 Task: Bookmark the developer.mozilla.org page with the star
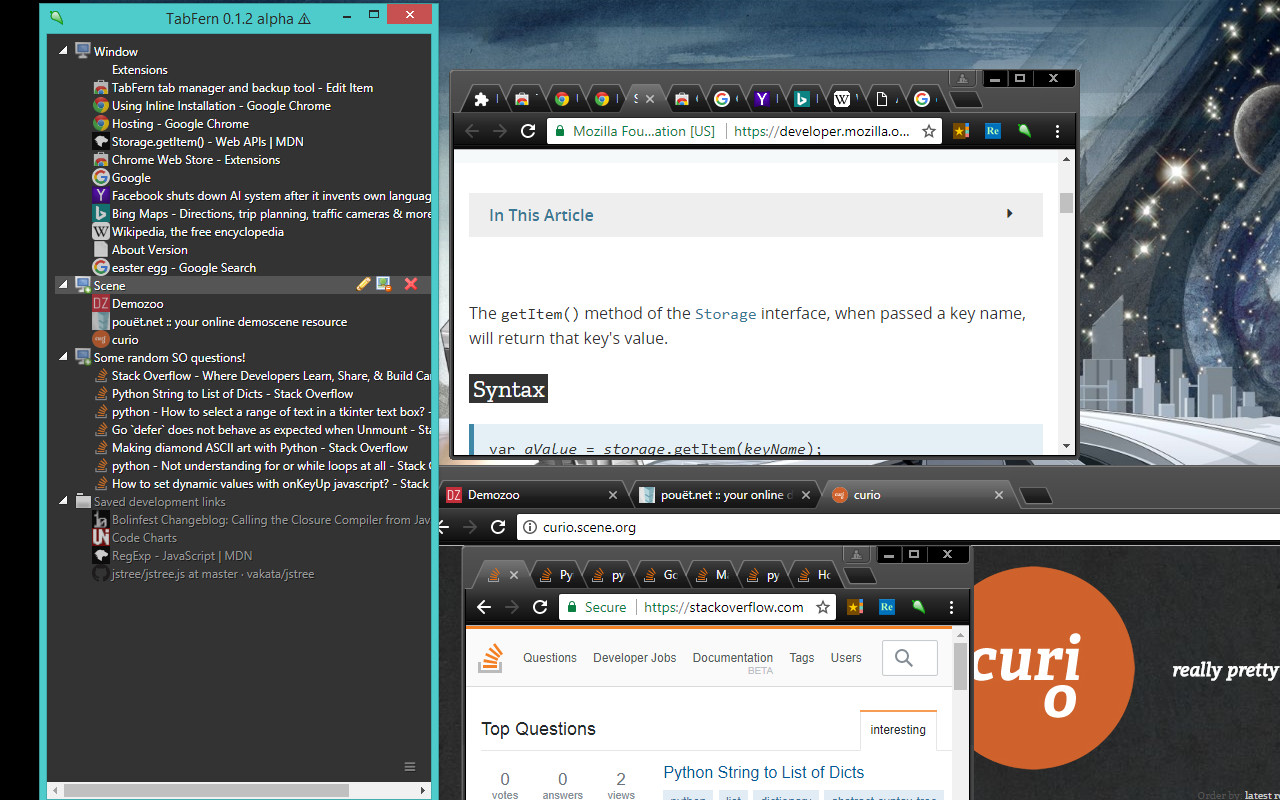[928, 131]
